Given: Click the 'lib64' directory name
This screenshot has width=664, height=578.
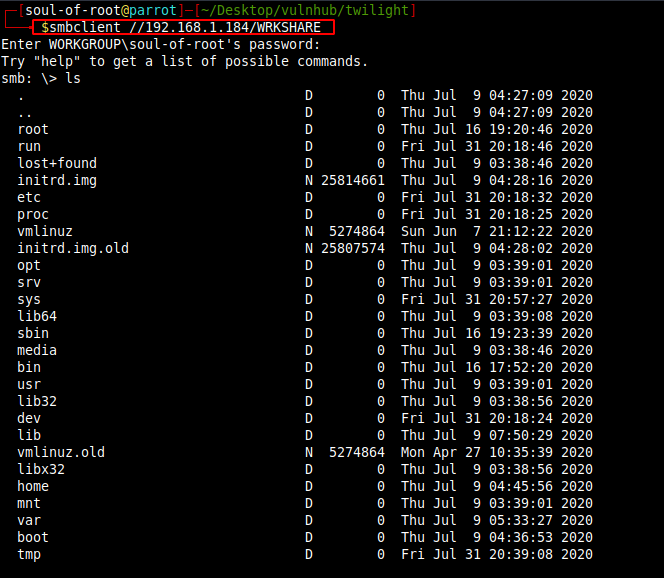Looking at the screenshot, I should tap(37, 316).
